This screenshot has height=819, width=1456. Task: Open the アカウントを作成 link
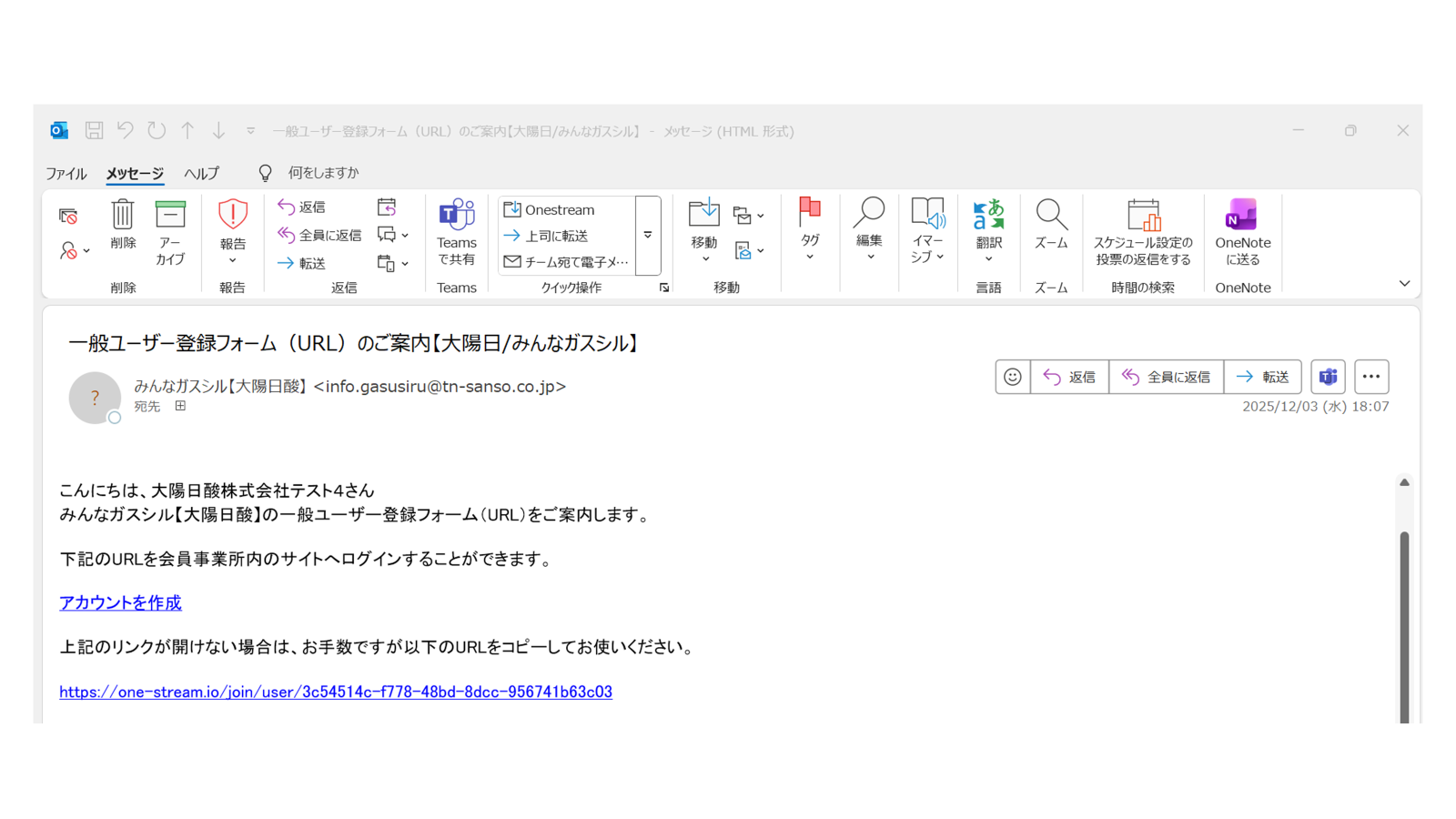pos(119,602)
